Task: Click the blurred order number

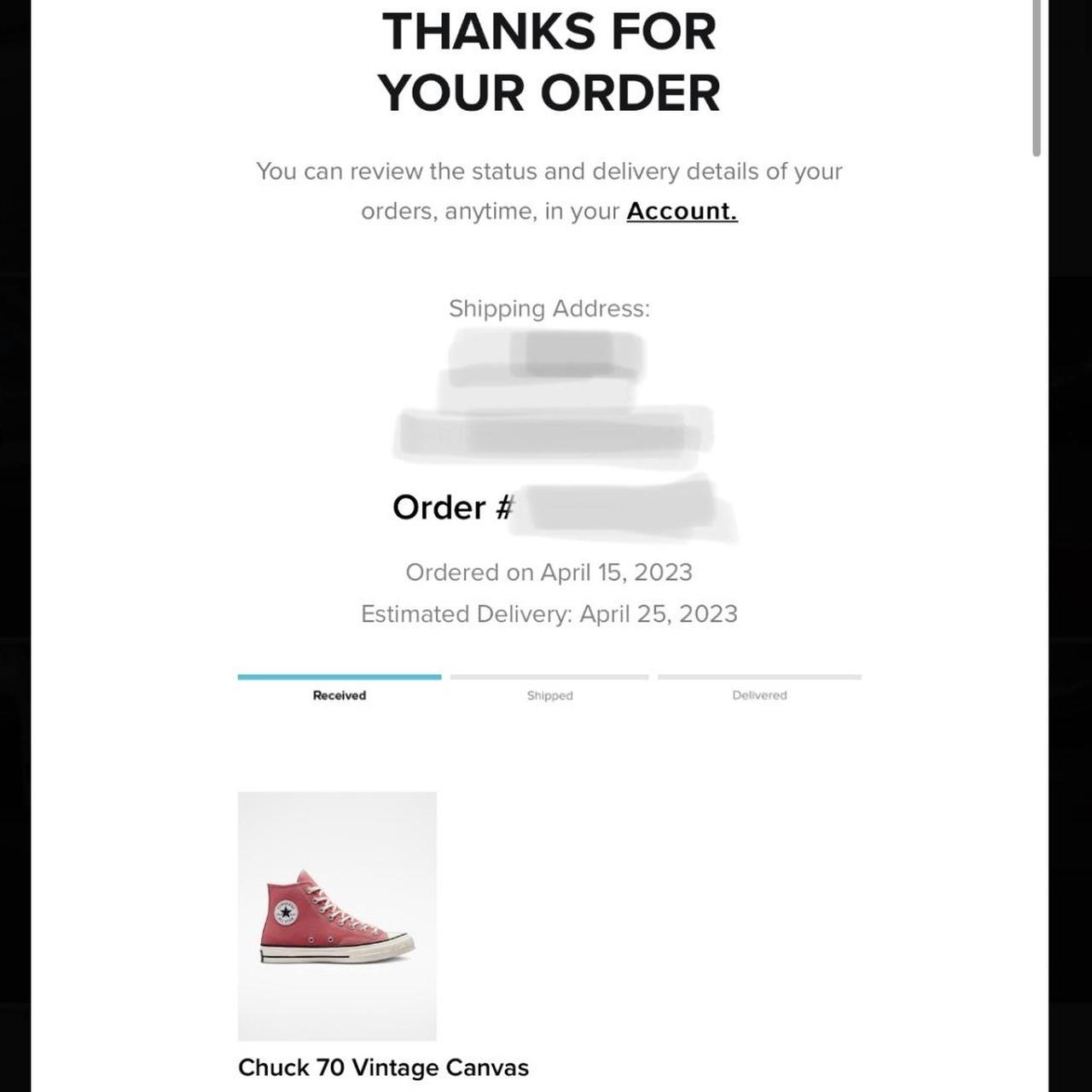Action: [x=623, y=509]
